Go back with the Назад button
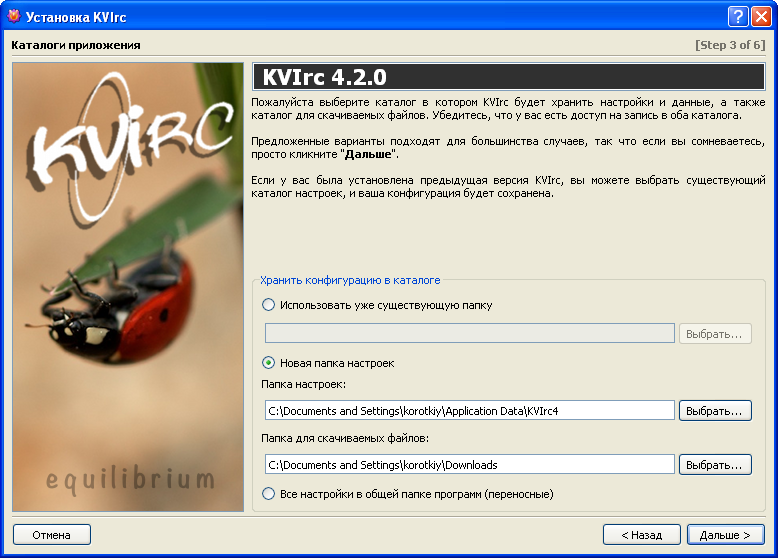 [x=641, y=535]
